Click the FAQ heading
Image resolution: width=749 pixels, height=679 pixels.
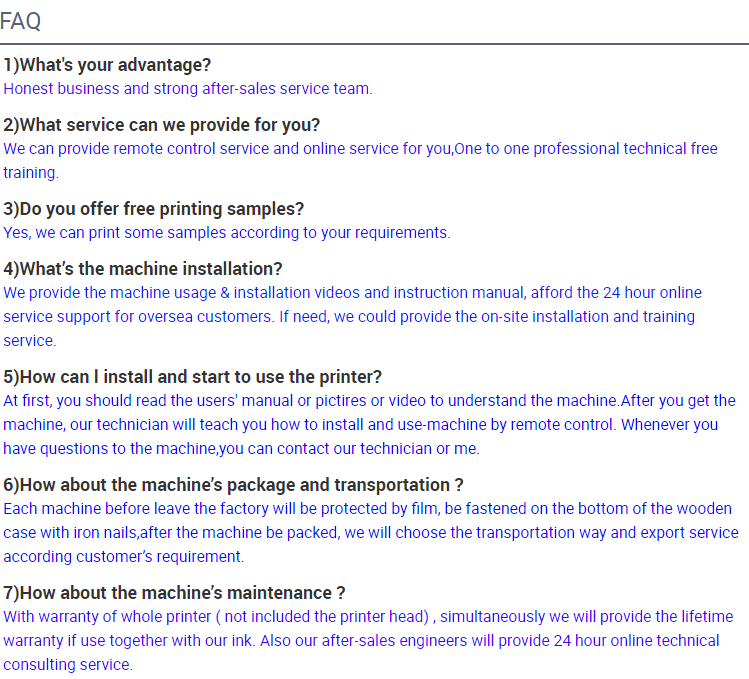[x=21, y=21]
